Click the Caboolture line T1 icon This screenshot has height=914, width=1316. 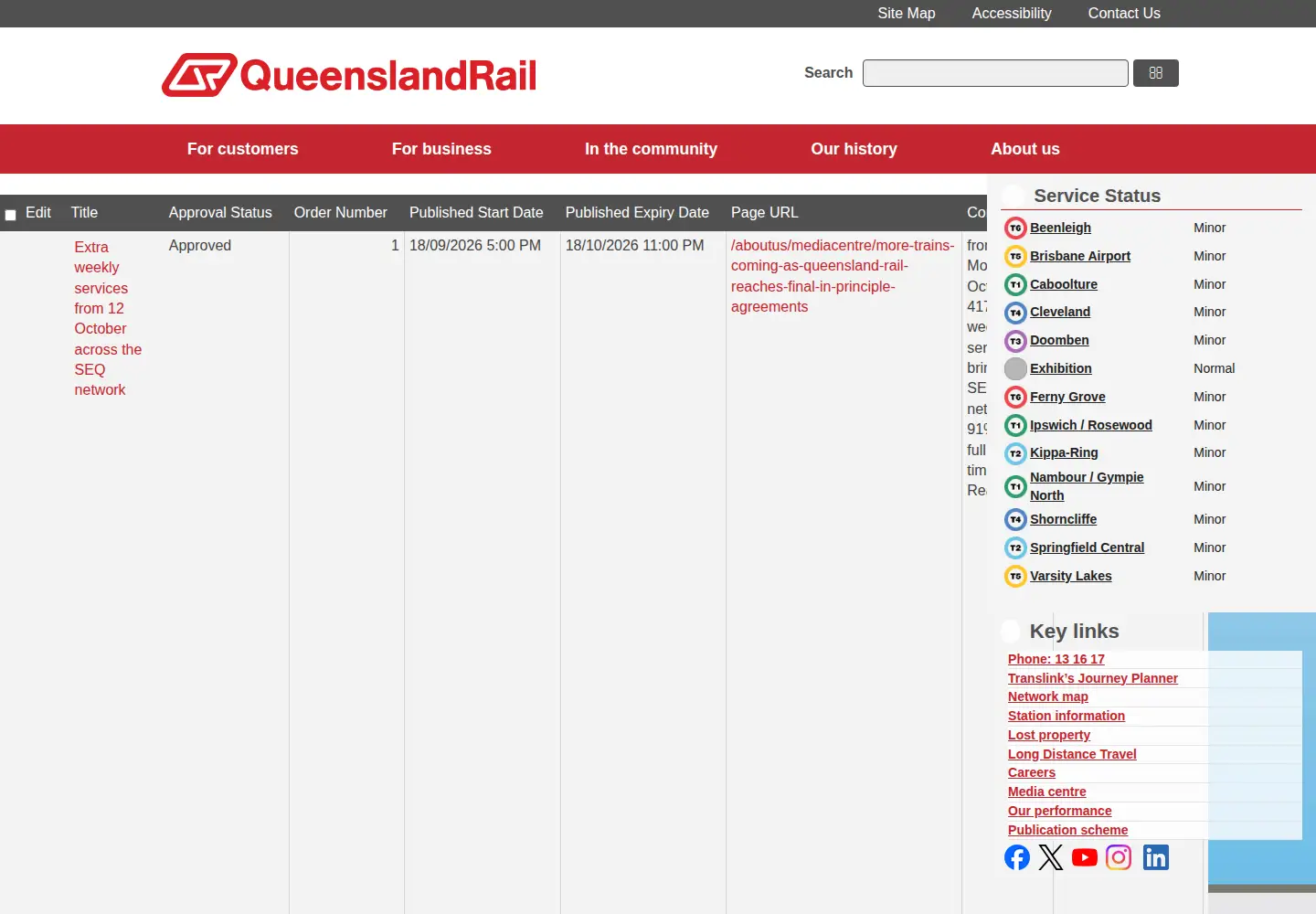[1015, 284]
